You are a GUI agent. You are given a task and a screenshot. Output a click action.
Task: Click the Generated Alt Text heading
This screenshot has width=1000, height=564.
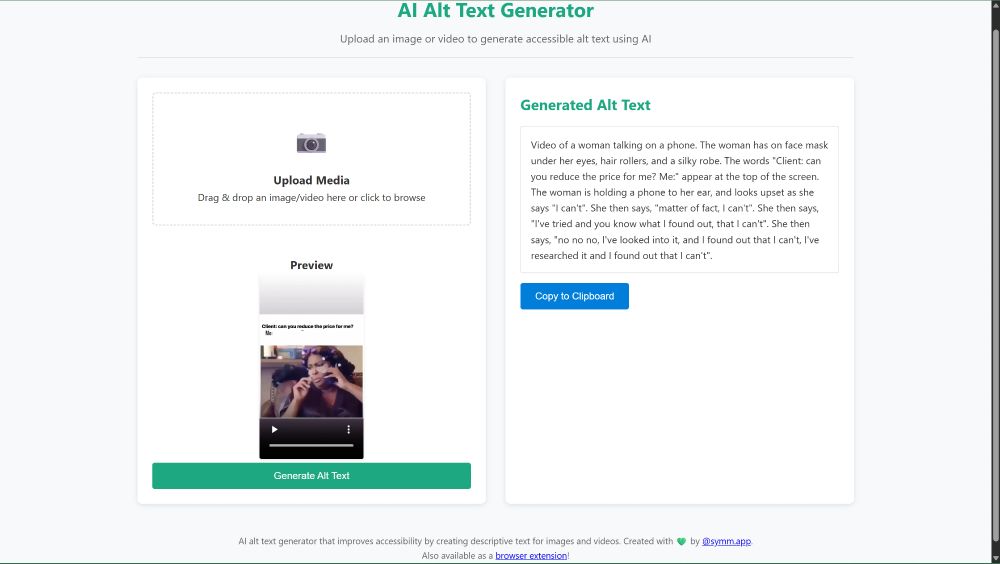[585, 105]
